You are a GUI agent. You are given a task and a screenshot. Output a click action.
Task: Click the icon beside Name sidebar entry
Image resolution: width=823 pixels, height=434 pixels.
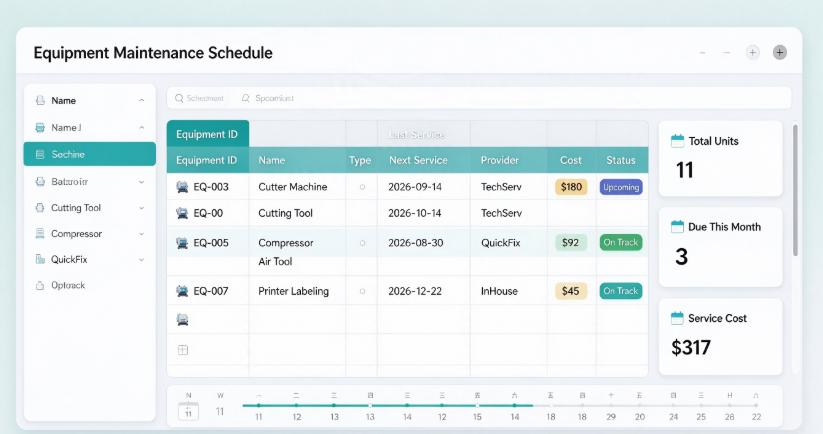(40, 100)
